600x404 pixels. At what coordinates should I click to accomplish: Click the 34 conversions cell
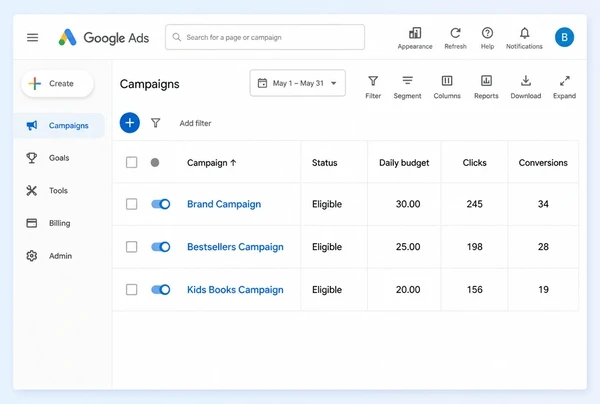coord(543,204)
